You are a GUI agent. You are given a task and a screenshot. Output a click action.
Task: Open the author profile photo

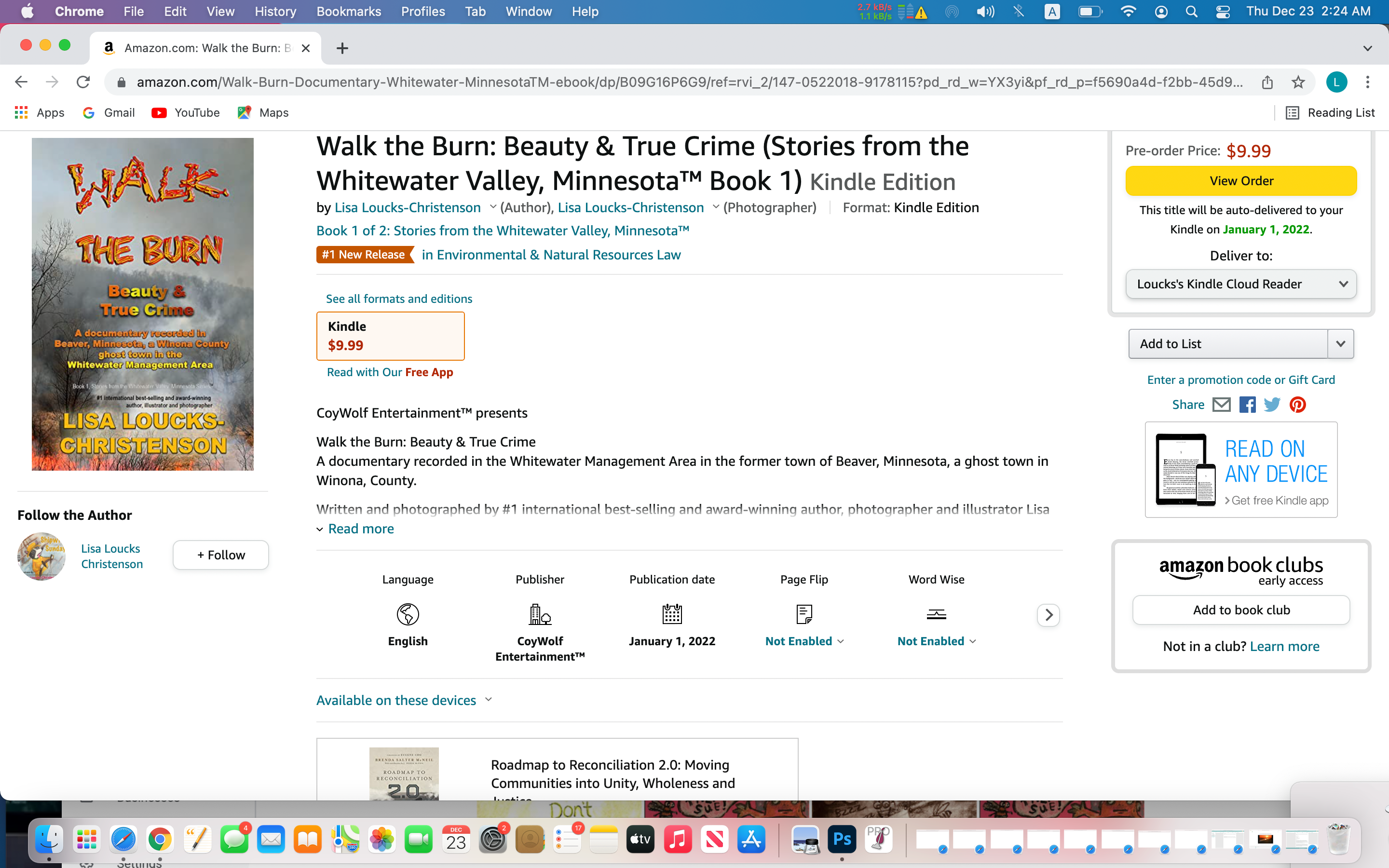[x=41, y=556]
